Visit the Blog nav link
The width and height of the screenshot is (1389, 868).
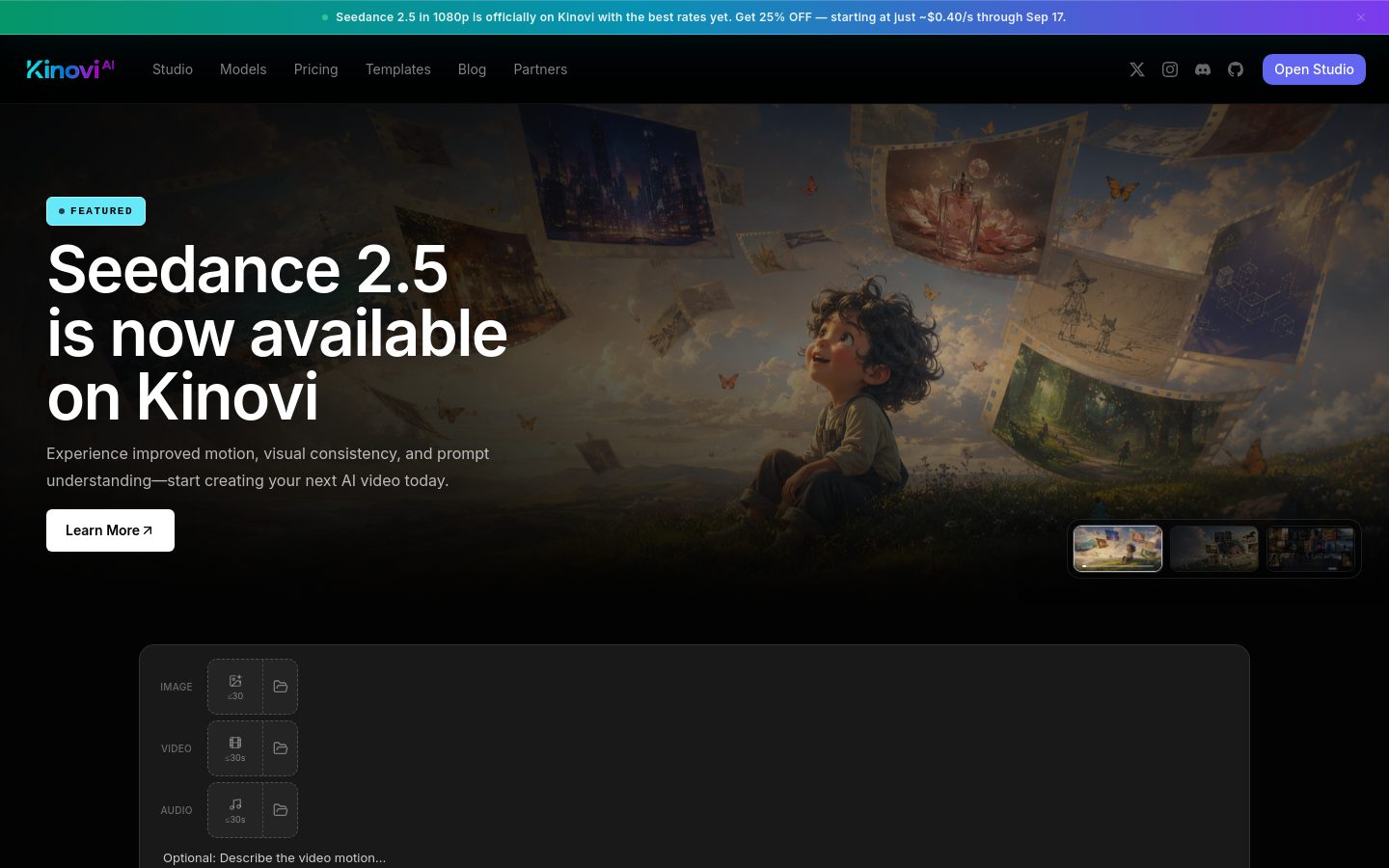pyautogui.click(x=472, y=69)
